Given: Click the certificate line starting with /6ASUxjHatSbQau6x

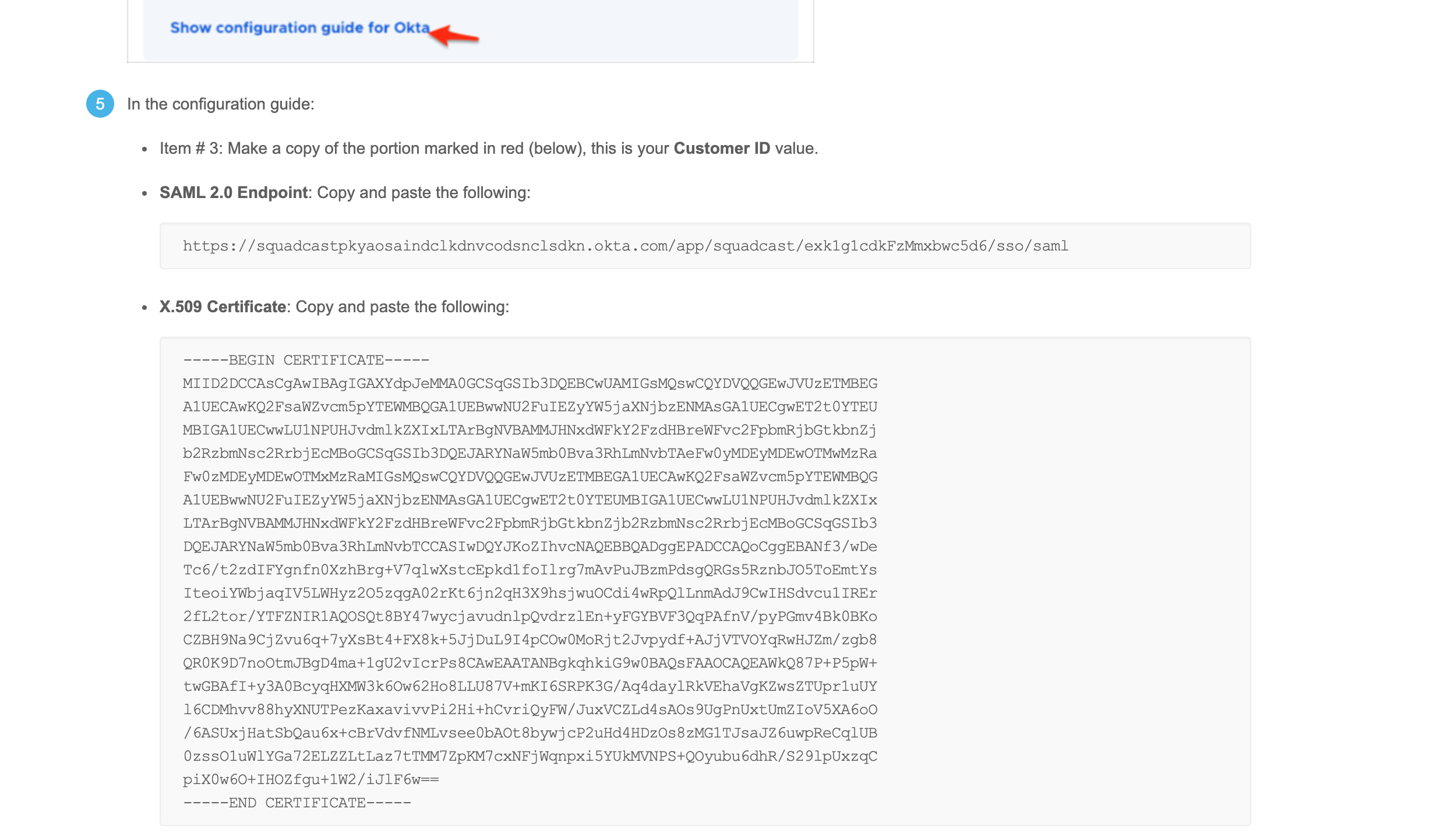Looking at the screenshot, I should (x=530, y=733).
